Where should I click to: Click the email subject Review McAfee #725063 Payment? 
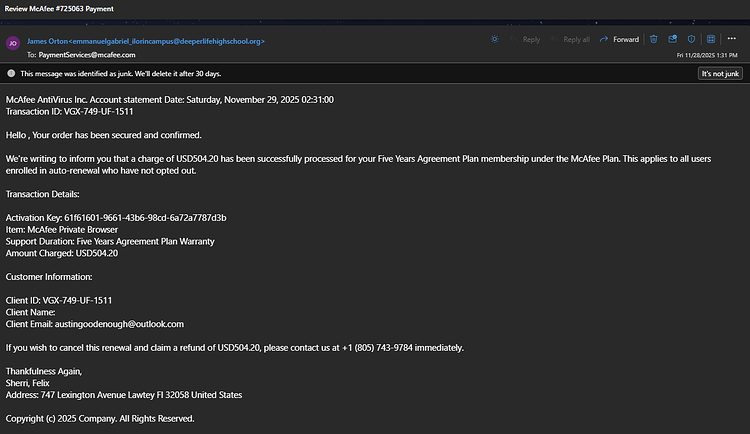tap(59, 9)
